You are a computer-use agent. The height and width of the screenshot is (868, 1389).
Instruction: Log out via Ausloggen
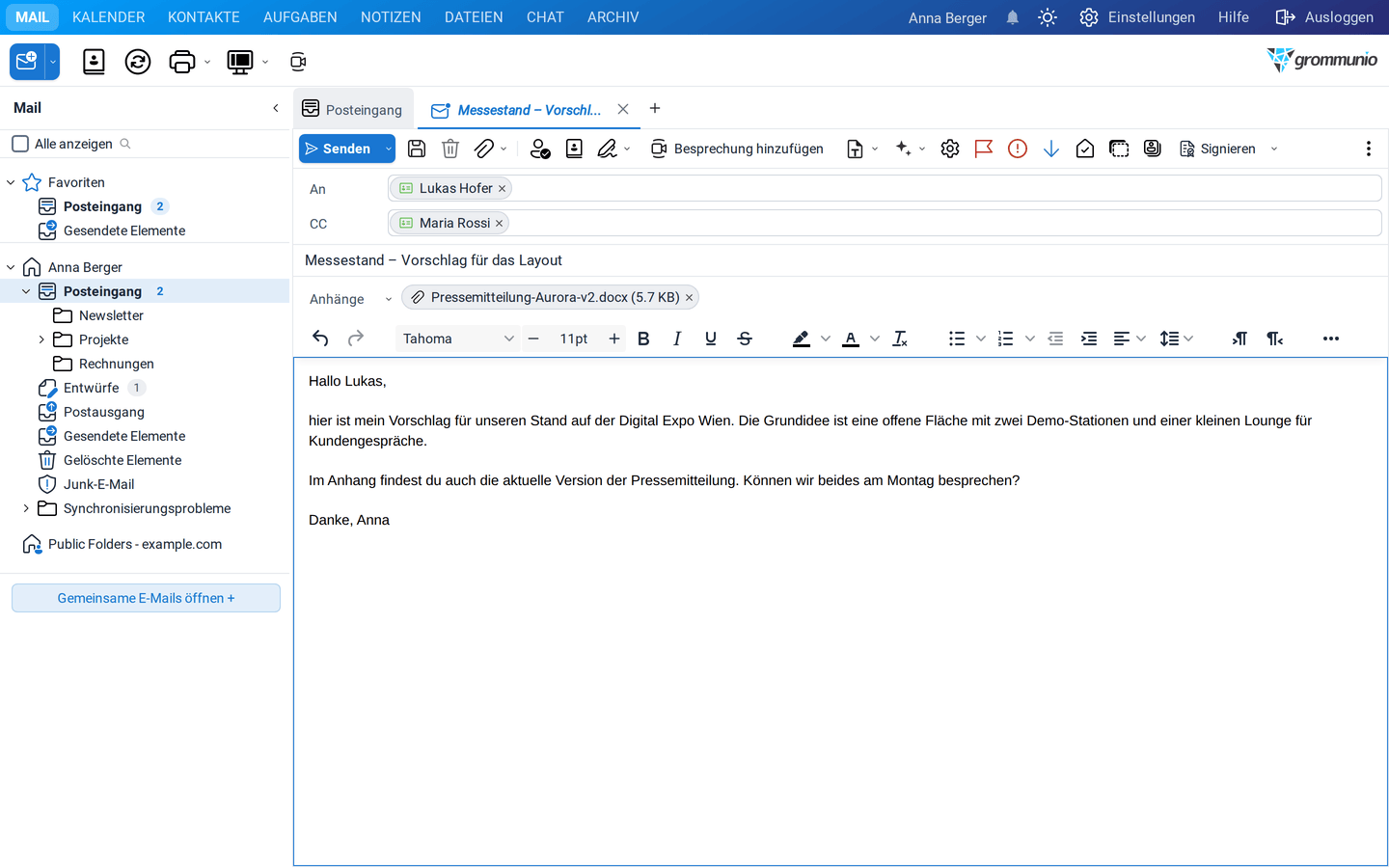point(1324,17)
